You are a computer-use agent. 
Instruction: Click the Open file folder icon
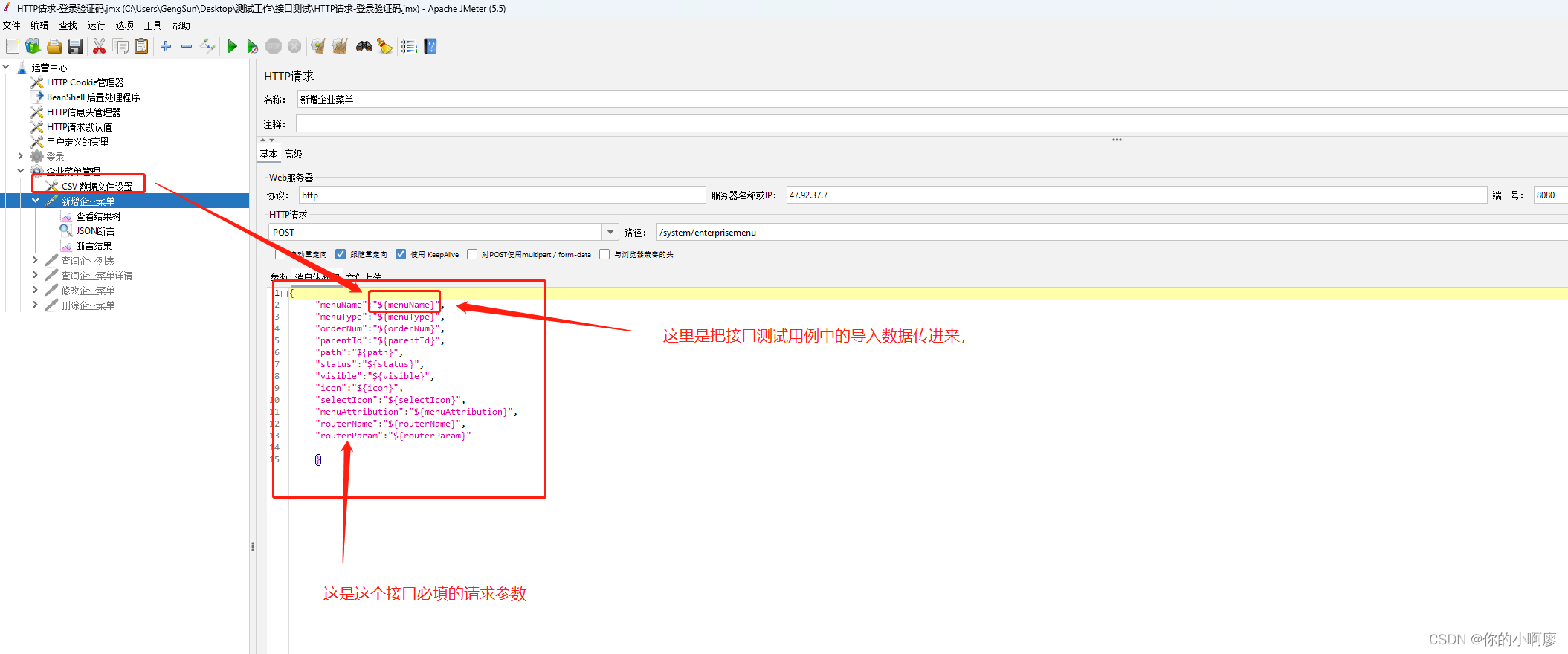54,46
